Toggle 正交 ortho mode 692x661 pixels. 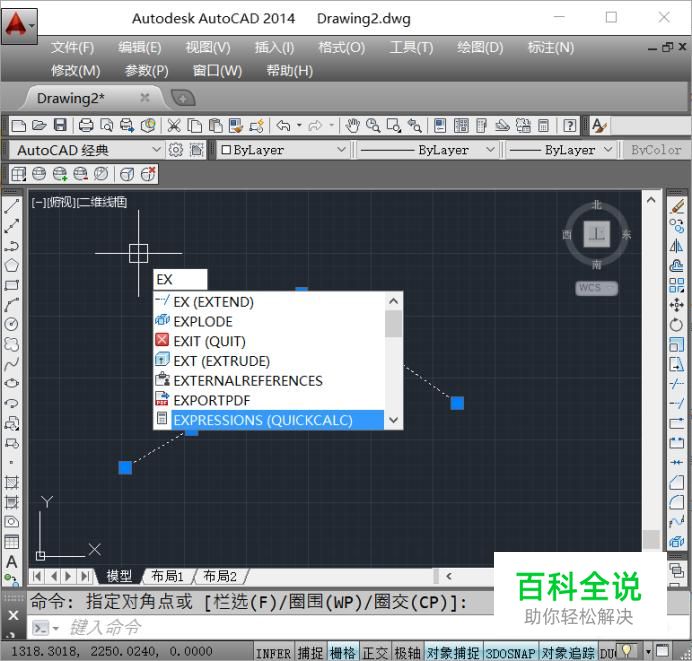coord(375,653)
